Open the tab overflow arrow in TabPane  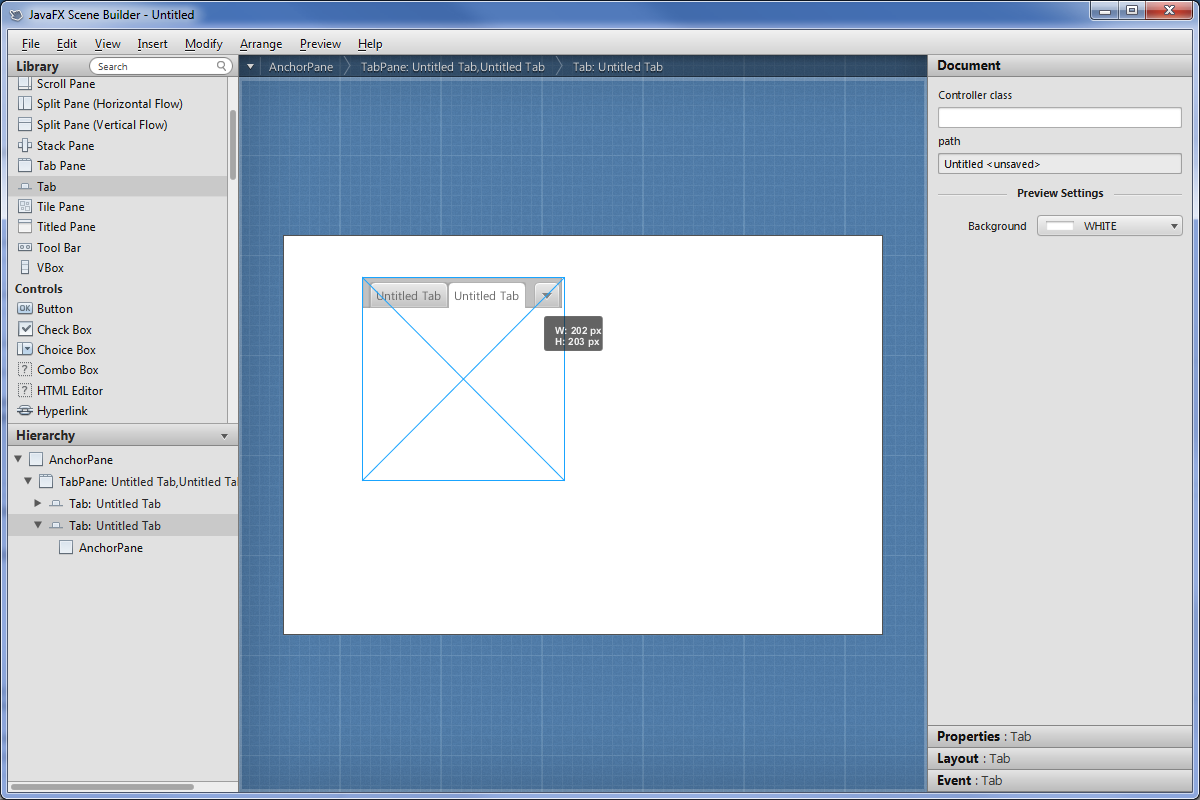(547, 294)
